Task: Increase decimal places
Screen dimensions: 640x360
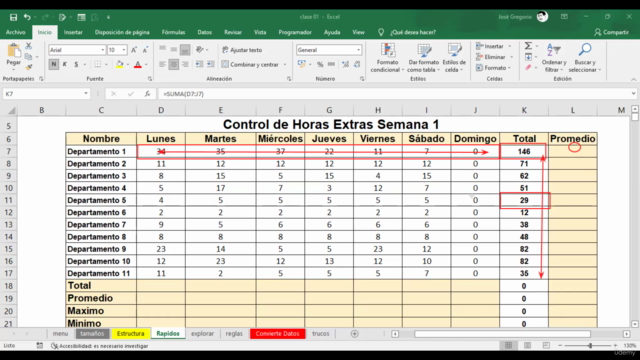Action: click(345, 64)
